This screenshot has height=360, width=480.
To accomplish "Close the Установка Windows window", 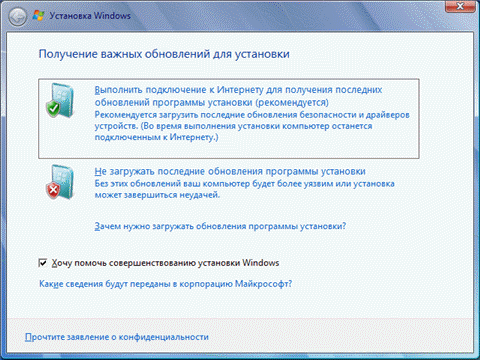I will (460, 6).
